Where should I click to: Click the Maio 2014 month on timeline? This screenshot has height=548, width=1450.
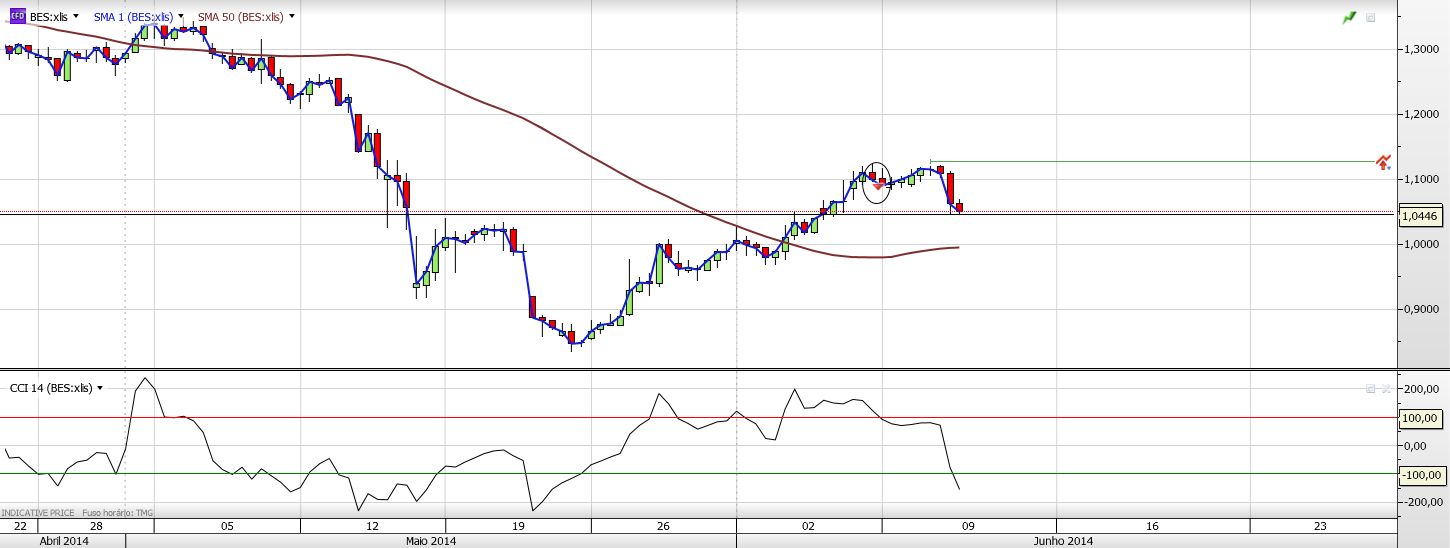(430, 541)
